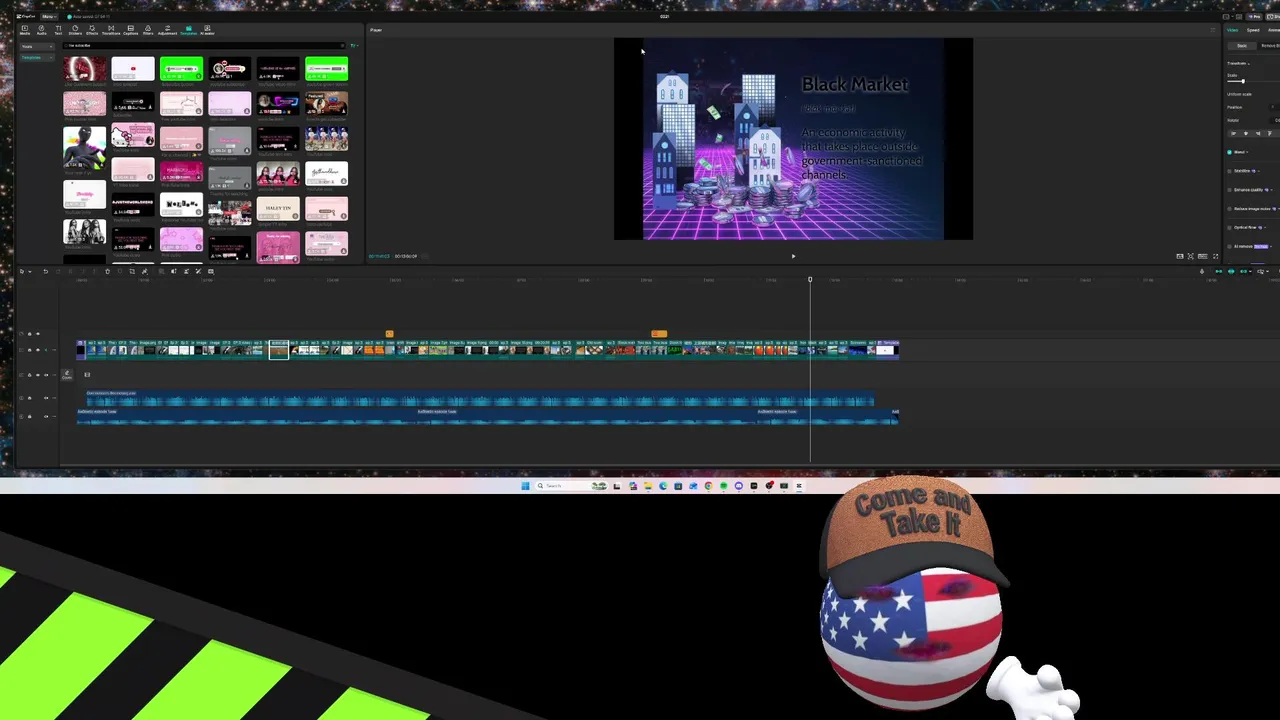Enable the Optical flow checkbox

[x=1229, y=227]
